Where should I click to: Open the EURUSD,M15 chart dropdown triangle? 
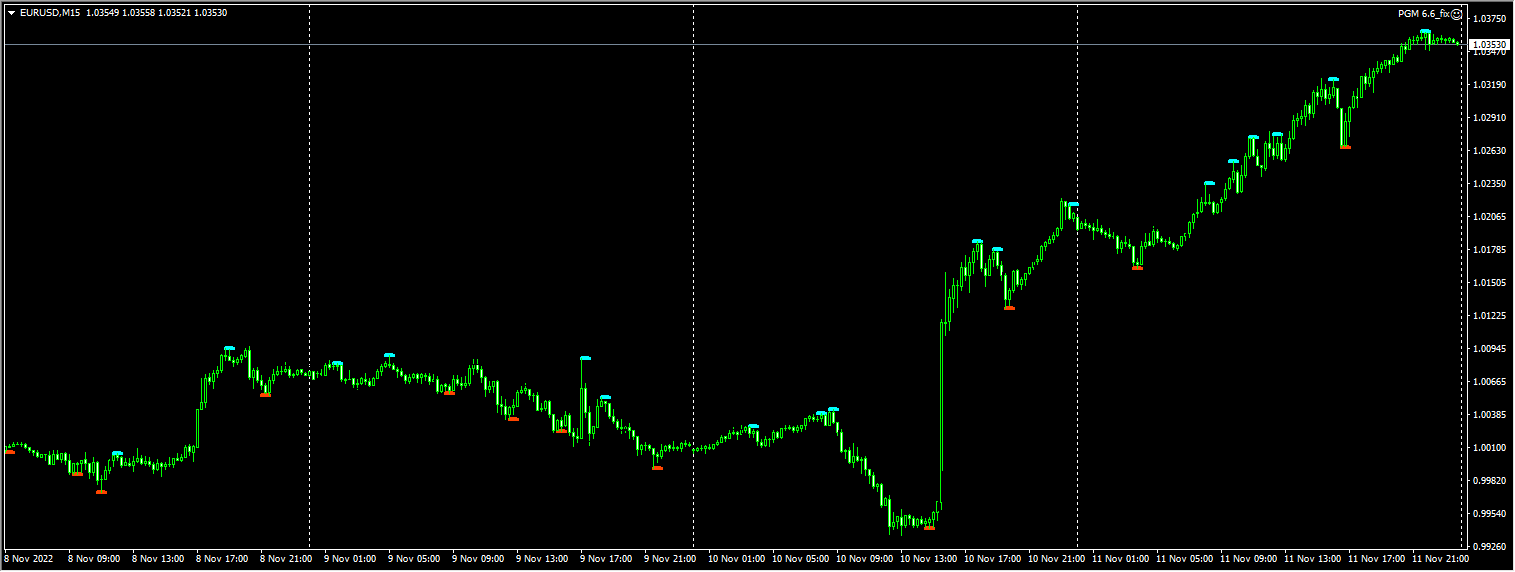click(x=11, y=13)
